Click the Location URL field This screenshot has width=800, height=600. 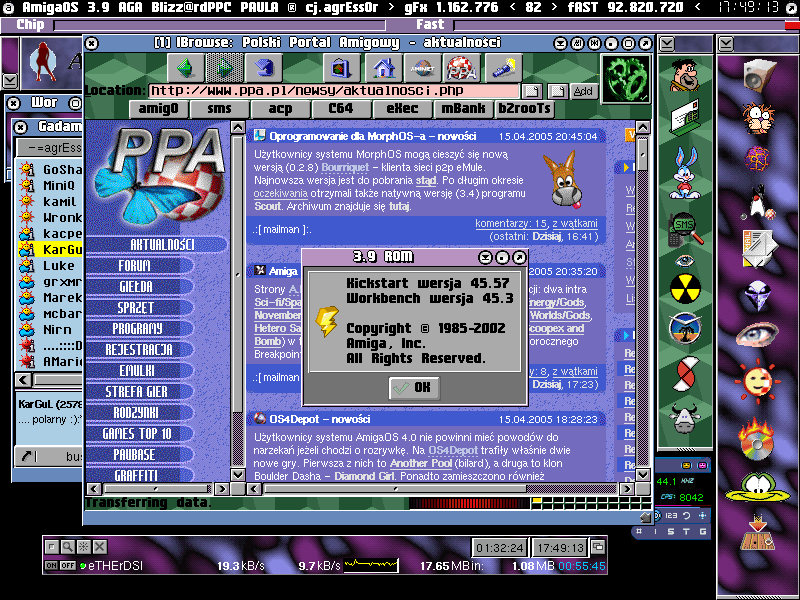[x=334, y=91]
